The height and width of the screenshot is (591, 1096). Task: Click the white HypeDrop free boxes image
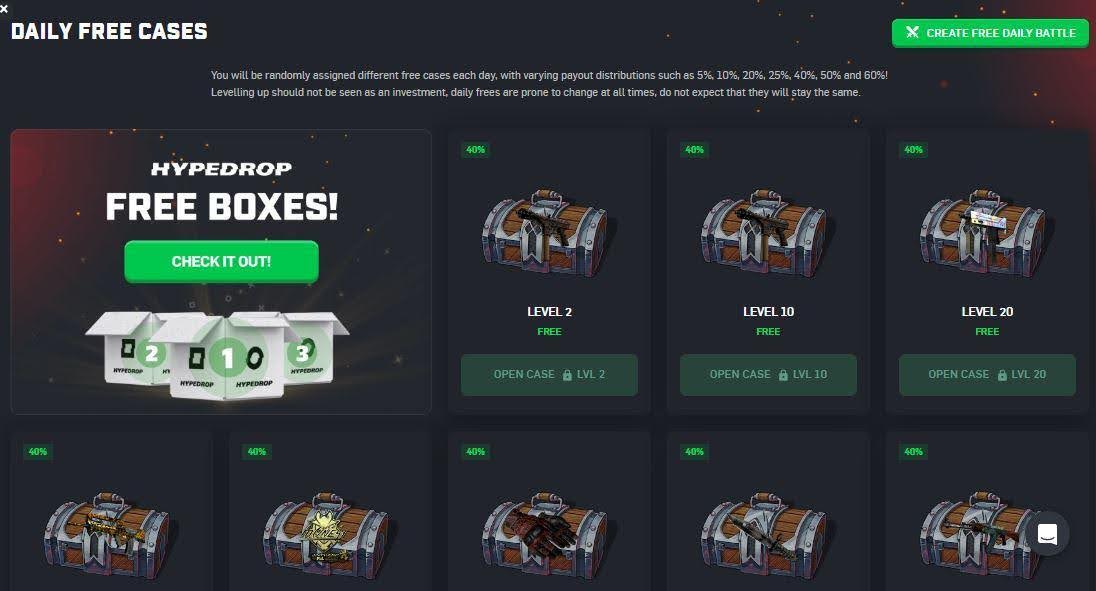(217, 355)
